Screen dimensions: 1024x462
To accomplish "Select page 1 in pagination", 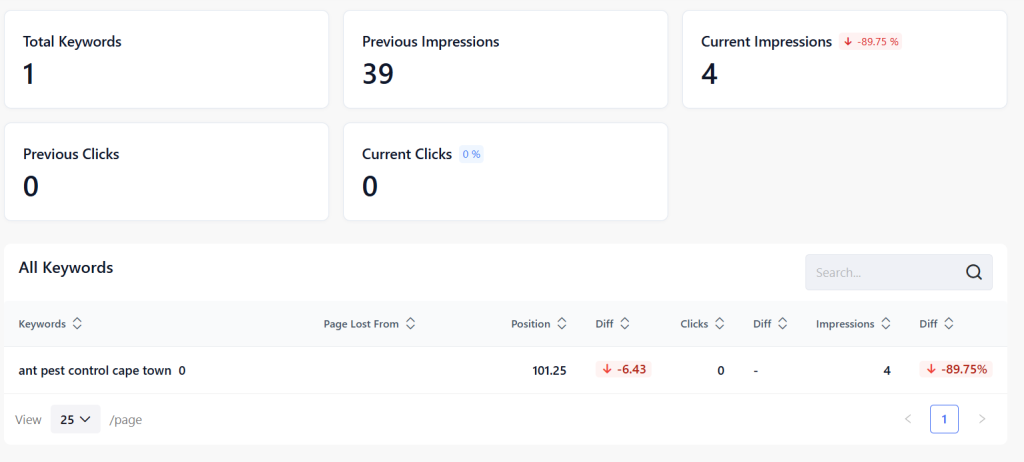I will pyautogui.click(x=944, y=419).
